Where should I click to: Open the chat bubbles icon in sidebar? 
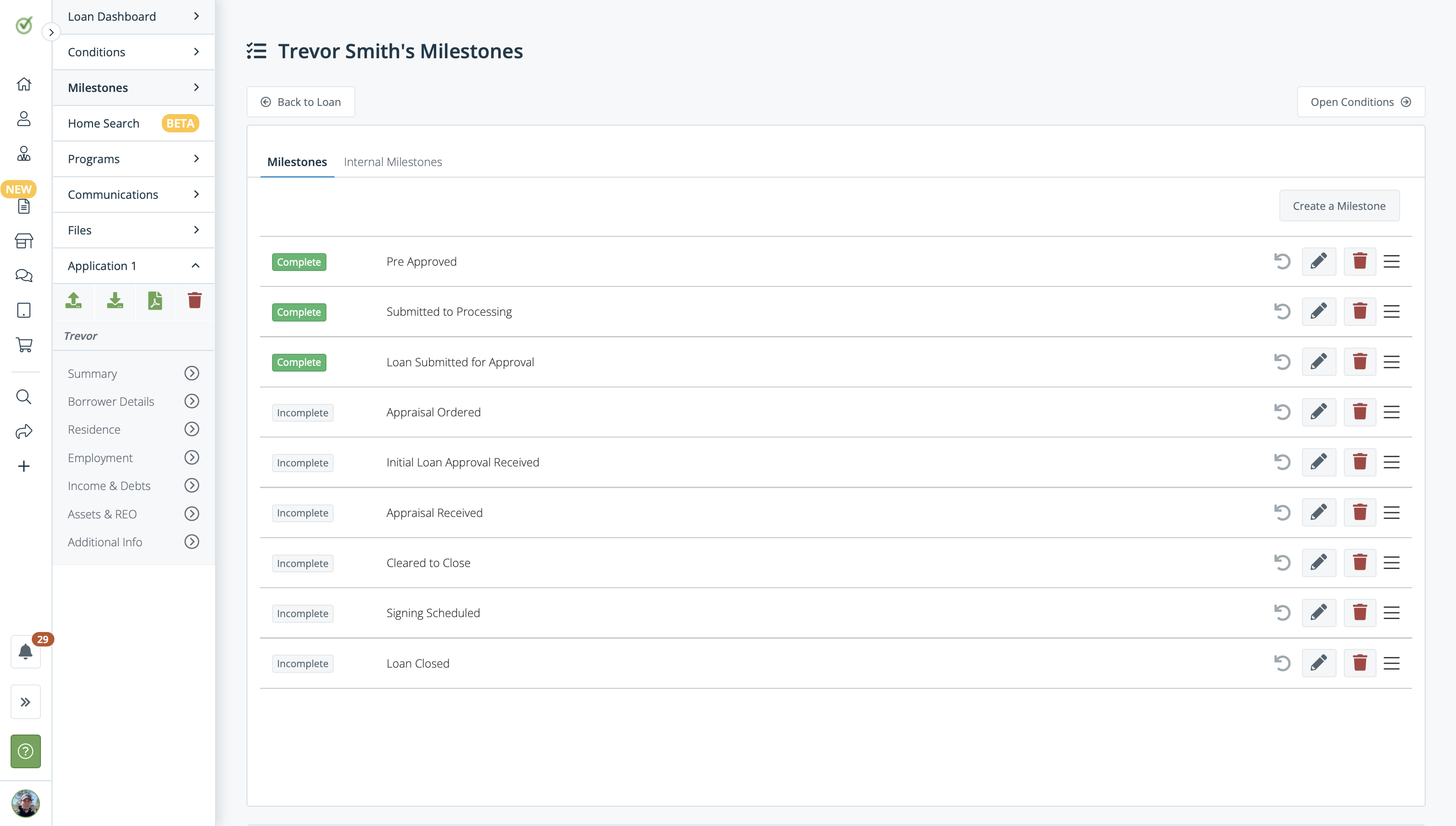[24, 276]
